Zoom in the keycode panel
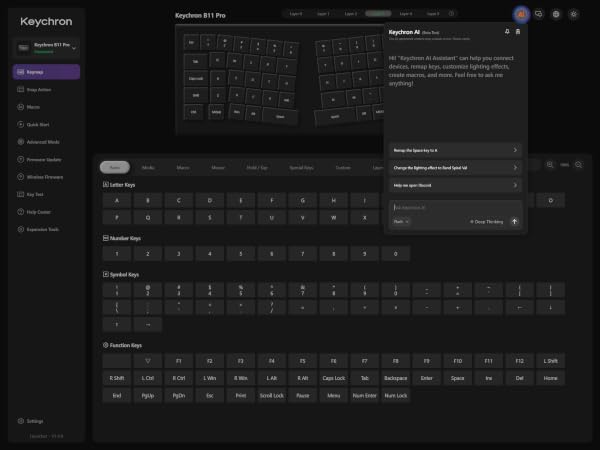The image size is (600, 450). pos(550,165)
